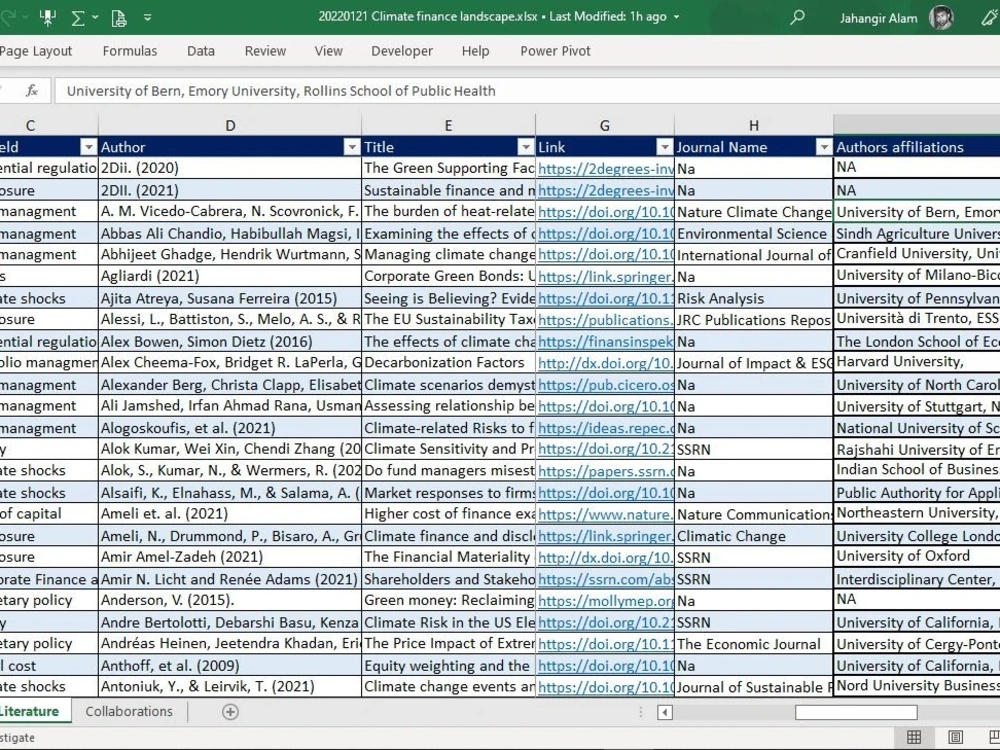Switch to Normal view icon
This screenshot has height=750, width=1000.
913,737
